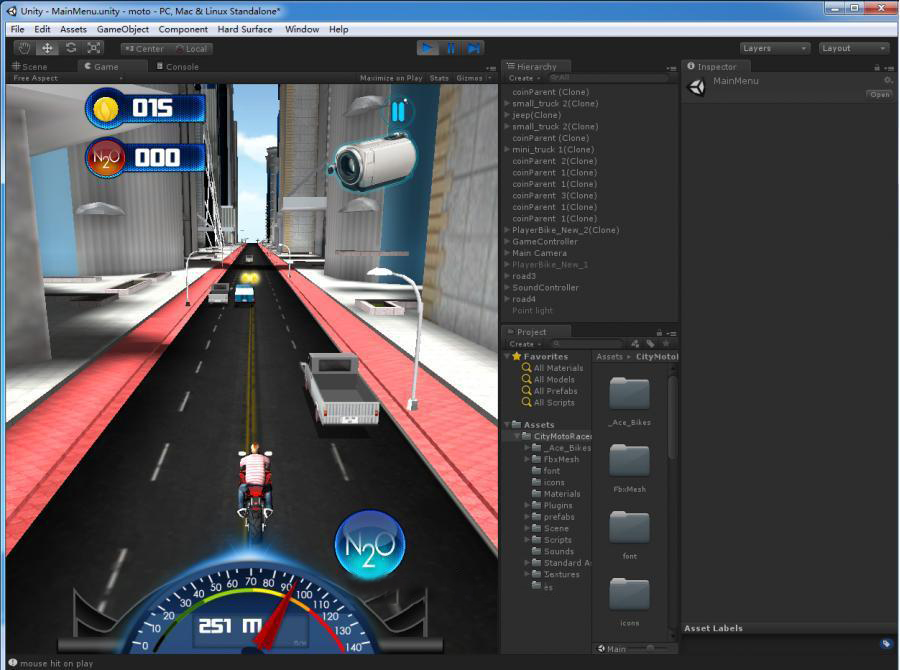This screenshot has width=900, height=670.
Task: Click the Project icon size slider
Action: pos(648,649)
